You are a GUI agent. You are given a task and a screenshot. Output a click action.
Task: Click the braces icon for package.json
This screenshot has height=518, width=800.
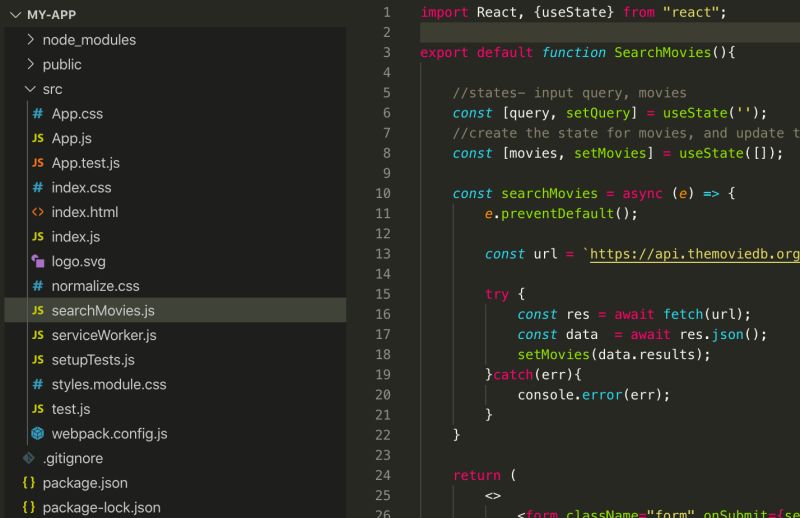pyautogui.click(x=29, y=483)
